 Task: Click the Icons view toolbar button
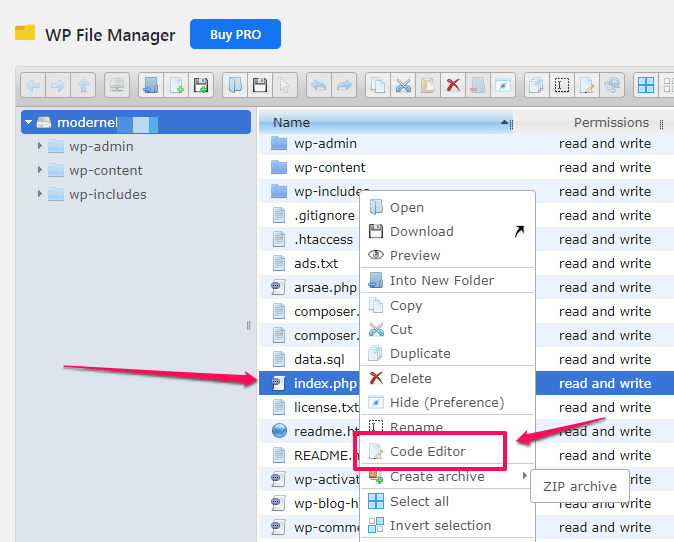[x=646, y=85]
